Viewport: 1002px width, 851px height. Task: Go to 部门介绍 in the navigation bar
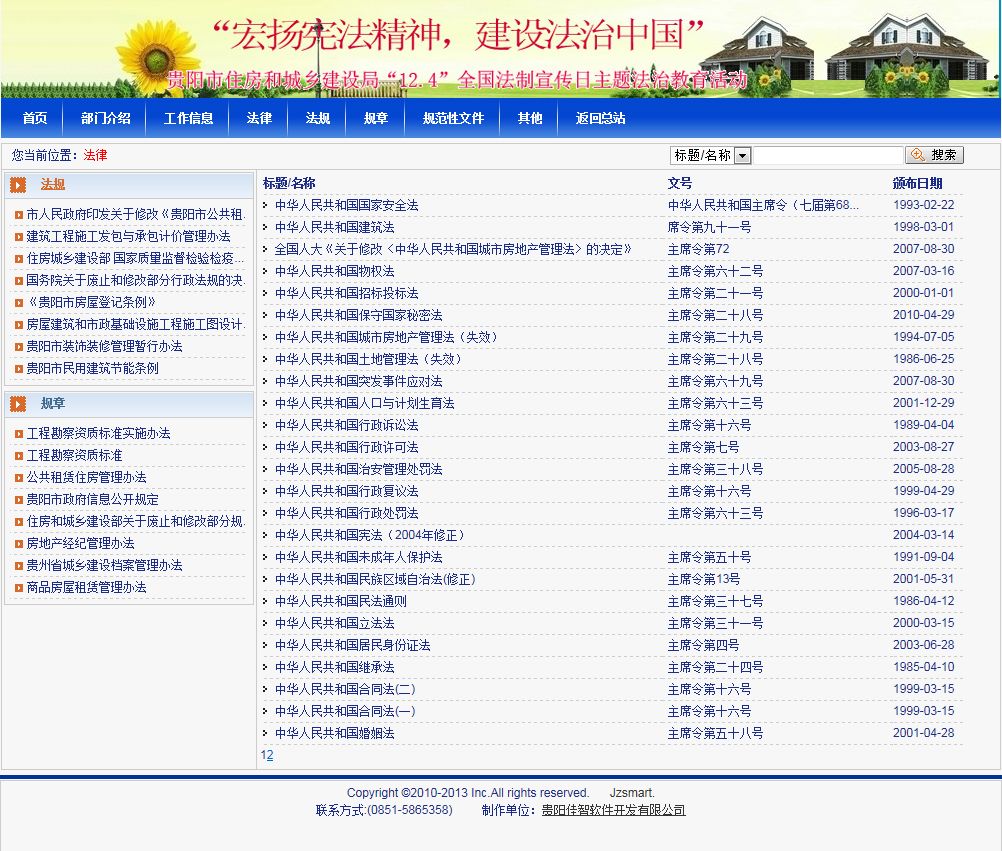point(105,118)
